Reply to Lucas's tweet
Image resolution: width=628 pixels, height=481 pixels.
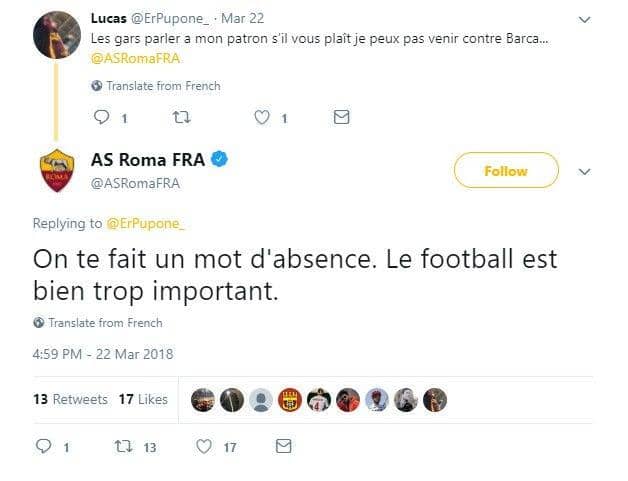100,118
